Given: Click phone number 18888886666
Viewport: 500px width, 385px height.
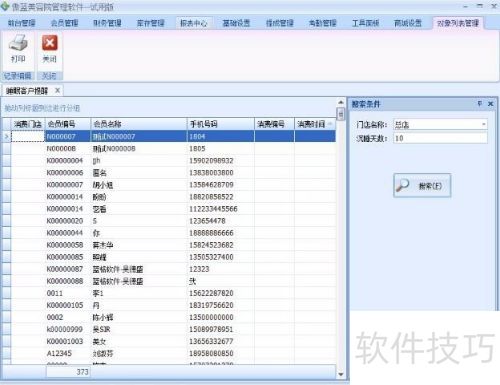Looking at the screenshot, I should pos(211,233).
